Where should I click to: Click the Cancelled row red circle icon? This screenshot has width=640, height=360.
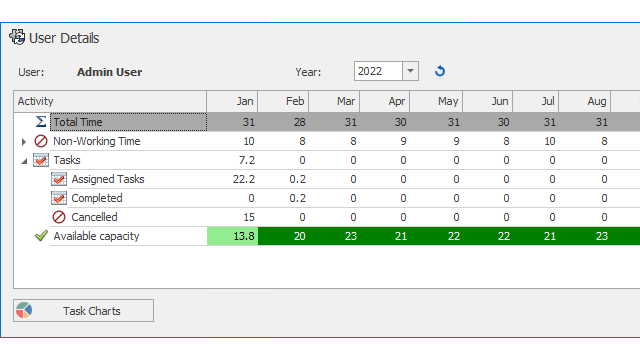pos(59,217)
